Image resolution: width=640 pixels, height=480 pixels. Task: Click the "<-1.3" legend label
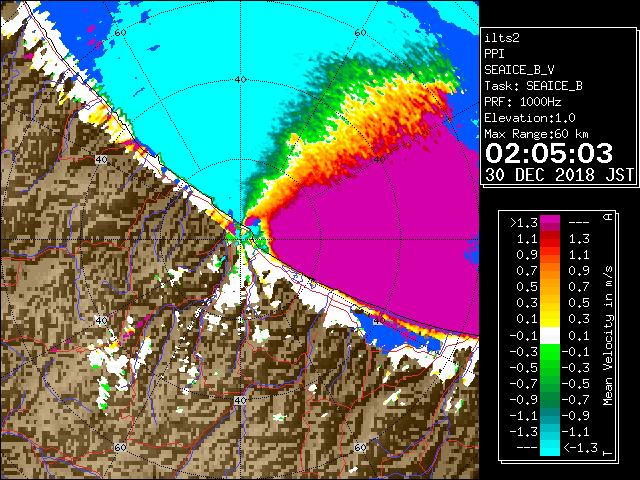tap(580, 447)
